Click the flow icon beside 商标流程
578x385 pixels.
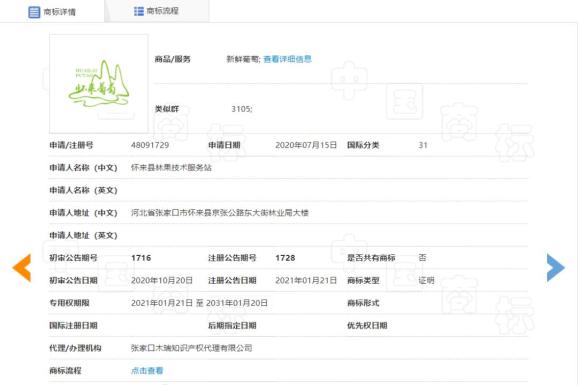139,11
